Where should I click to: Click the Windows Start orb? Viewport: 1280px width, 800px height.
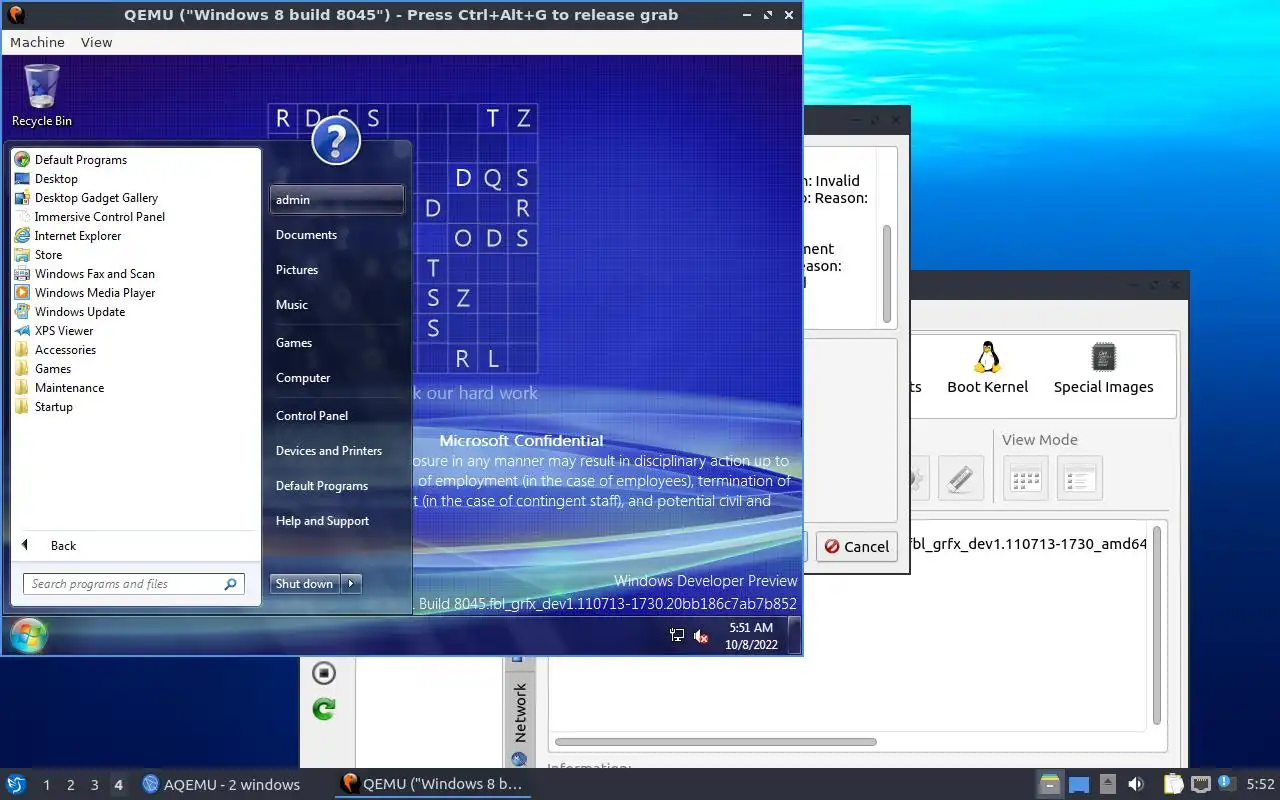pos(27,635)
